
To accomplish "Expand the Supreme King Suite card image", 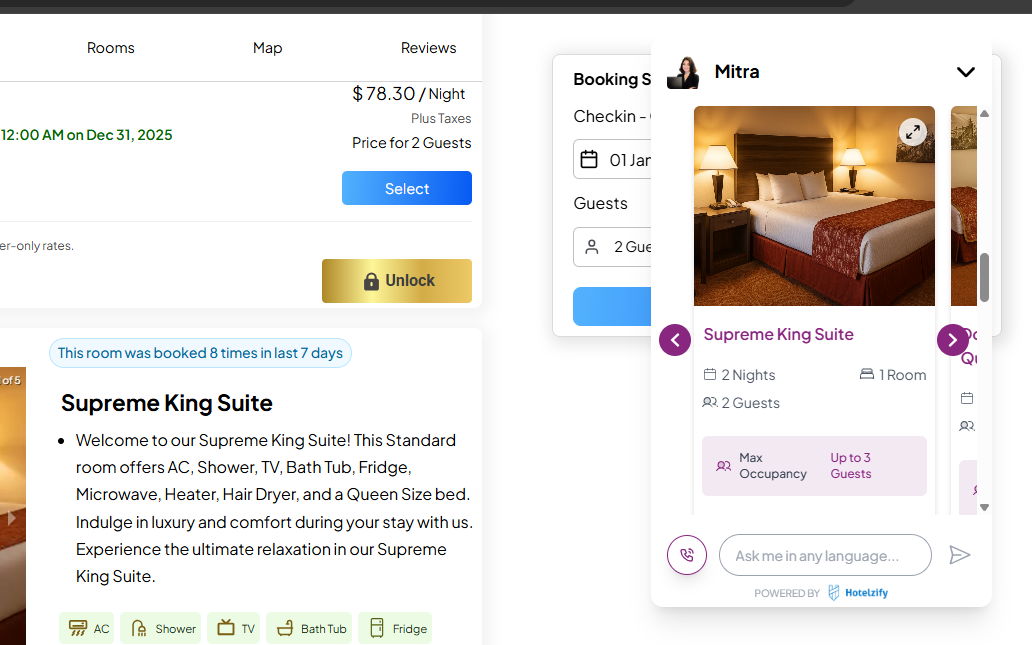I will coord(912,132).
